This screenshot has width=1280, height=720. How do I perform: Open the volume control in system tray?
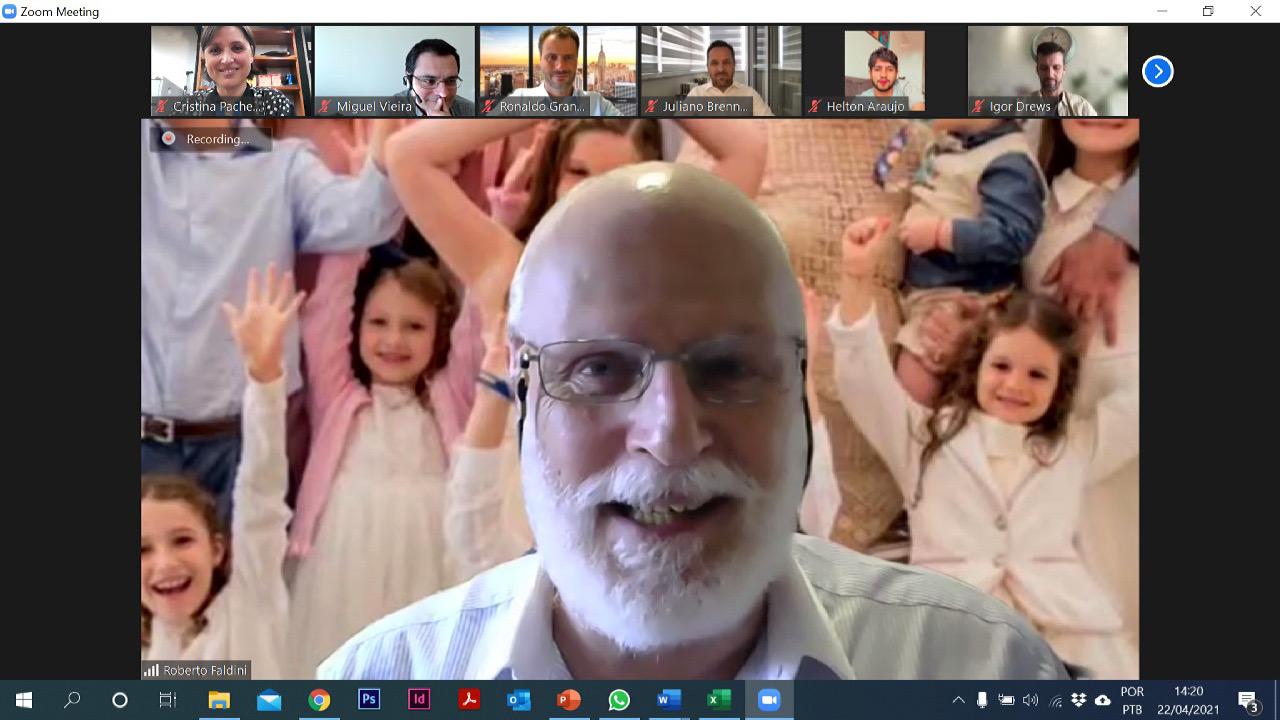point(1031,700)
